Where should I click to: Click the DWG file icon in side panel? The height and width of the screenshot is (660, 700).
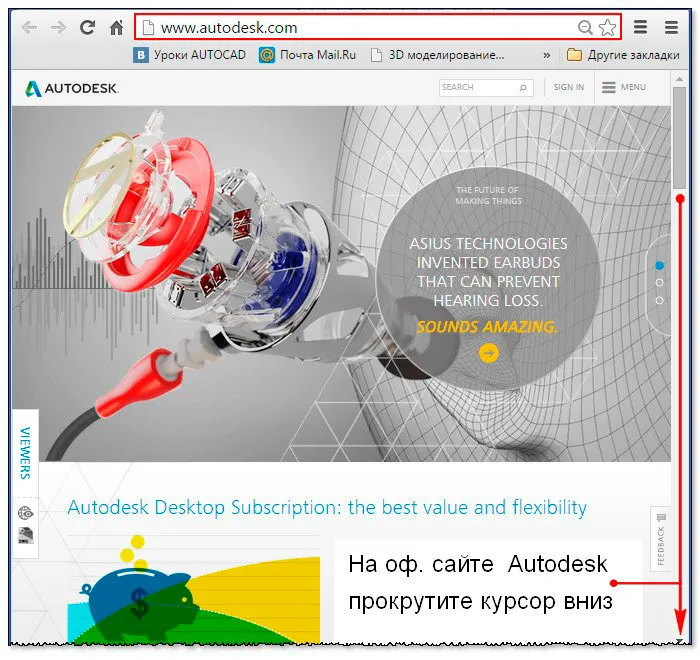coord(26,535)
